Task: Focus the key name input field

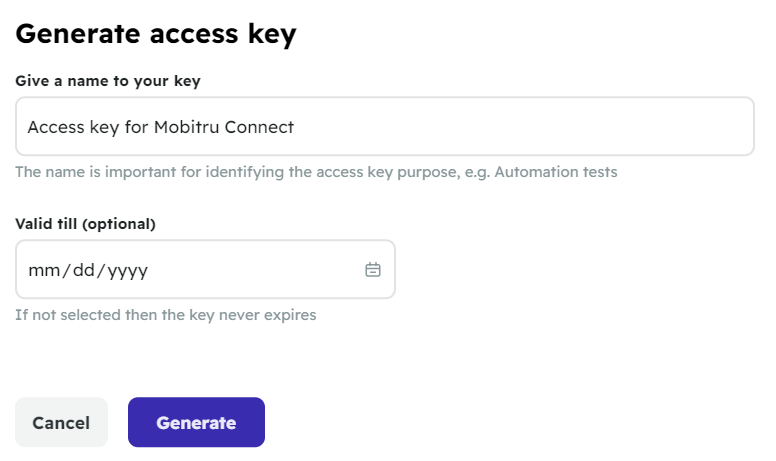Action: point(385,127)
